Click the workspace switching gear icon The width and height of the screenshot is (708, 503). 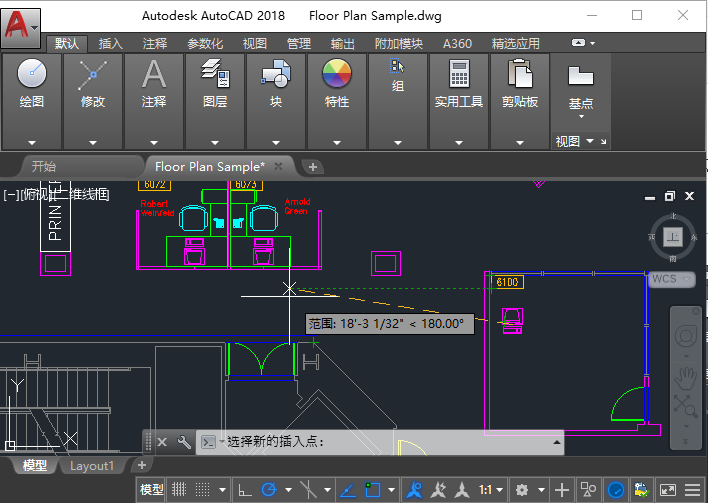pyautogui.click(x=522, y=490)
